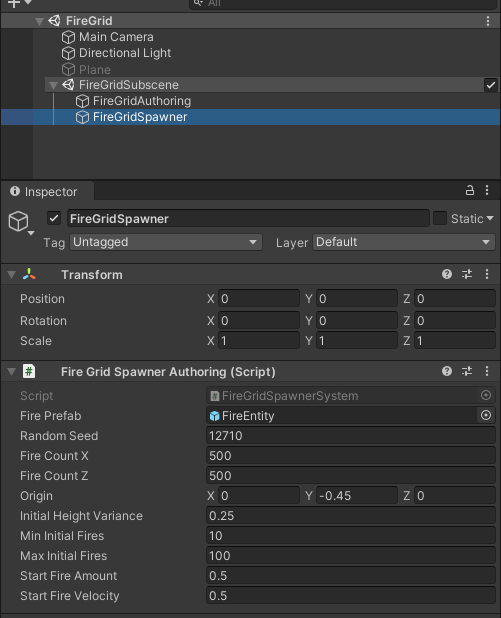Open Fire Grid Spawner Authoring help
Image resolution: width=501 pixels, height=618 pixels.
click(447, 371)
